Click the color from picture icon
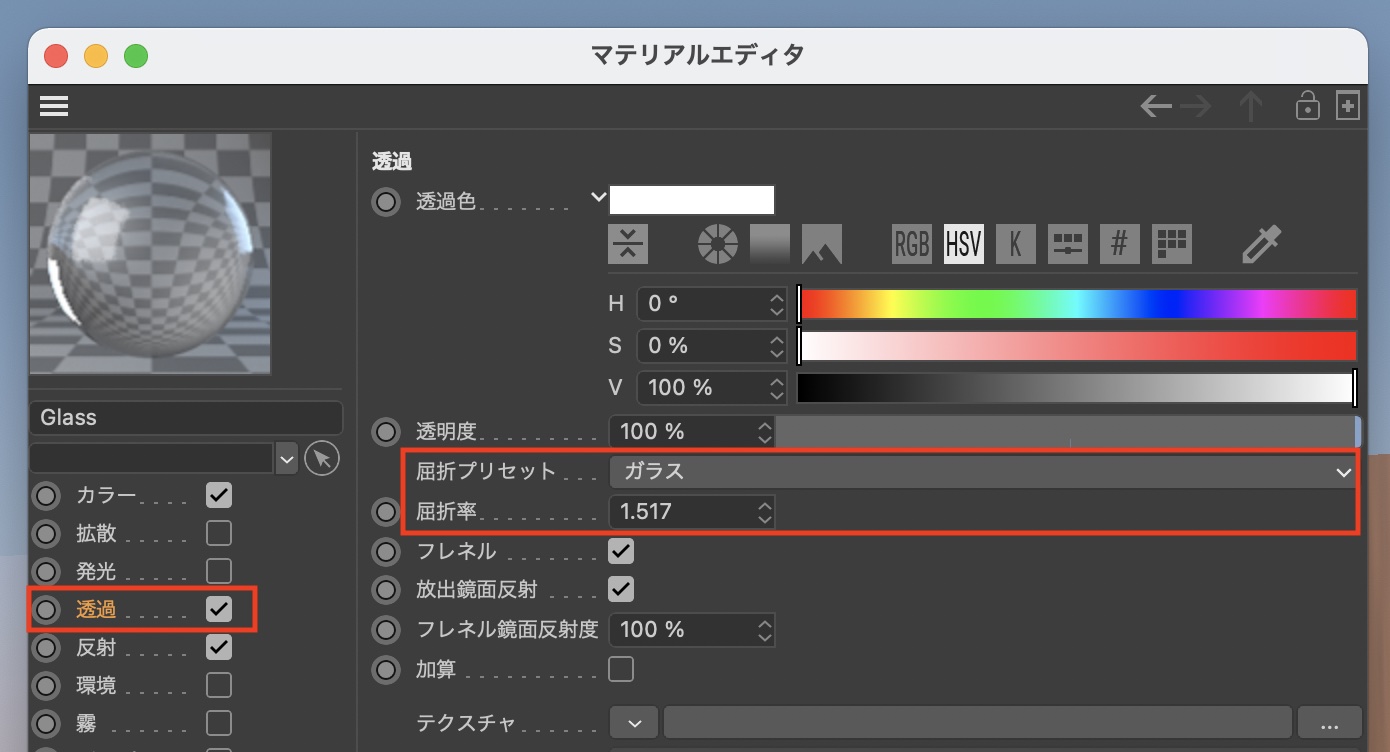This screenshot has width=1390, height=752. click(x=821, y=244)
